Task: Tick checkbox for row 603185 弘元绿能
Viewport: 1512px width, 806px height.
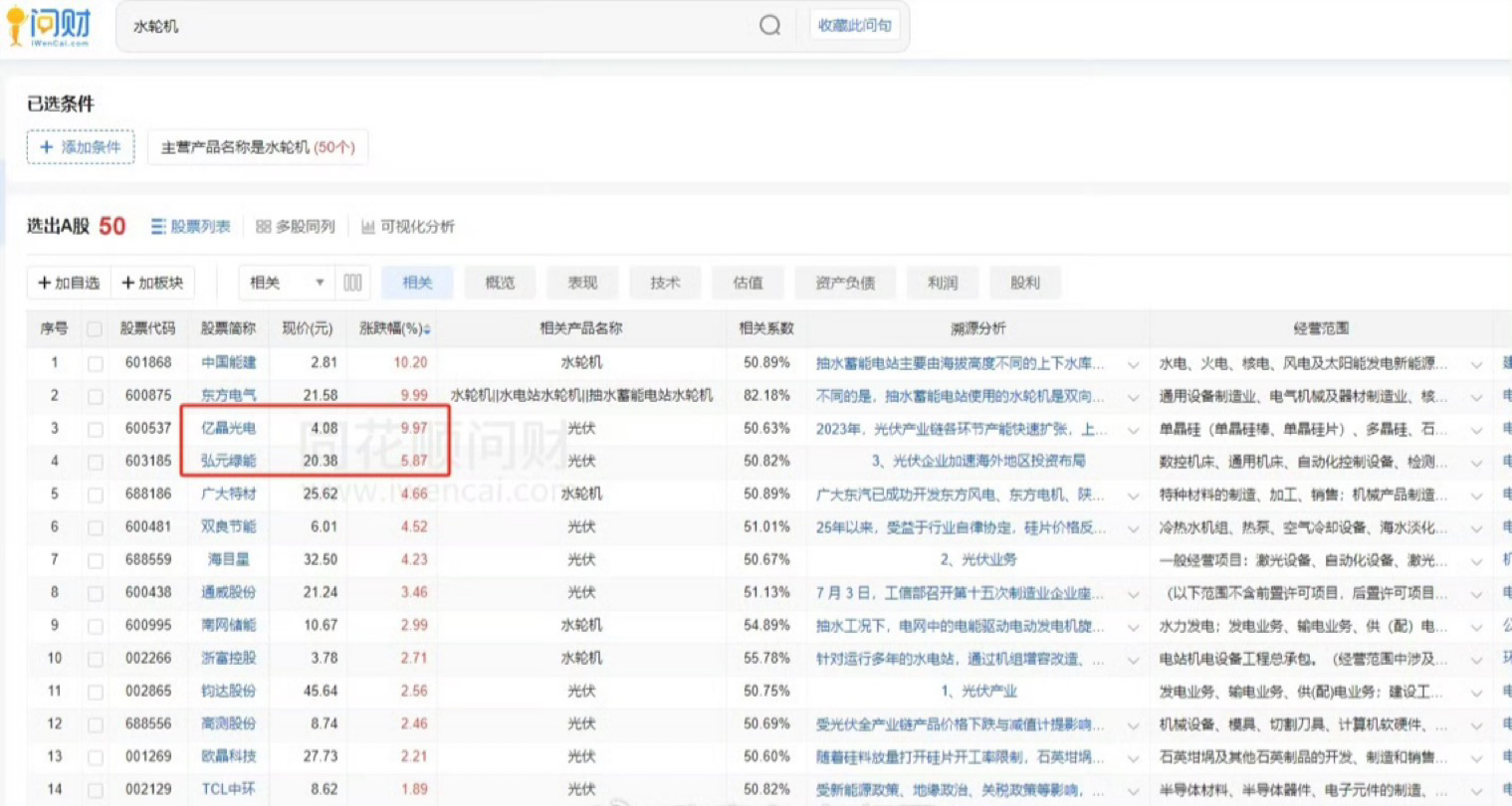Action: point(95,462)
